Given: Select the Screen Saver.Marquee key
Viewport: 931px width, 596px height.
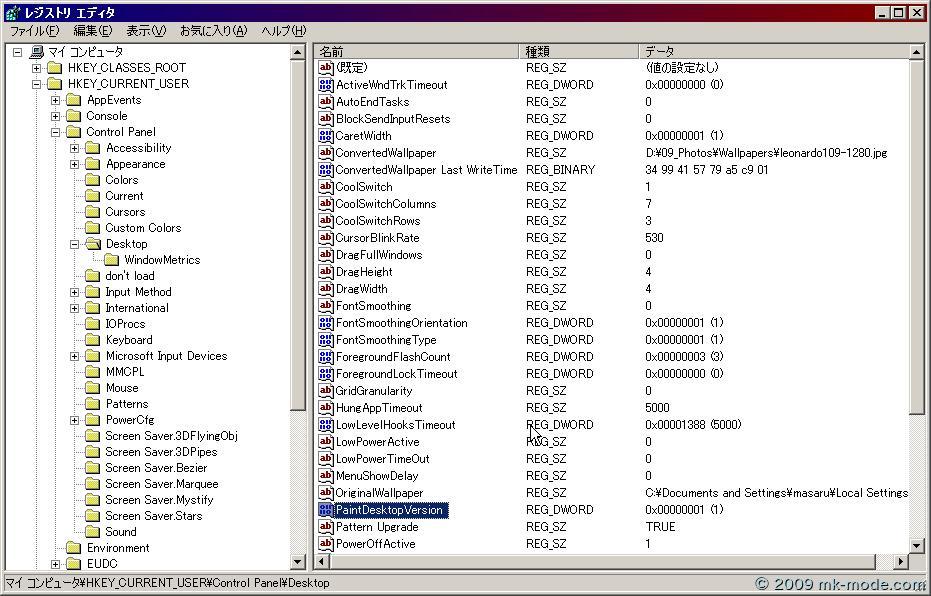Looking at the screenshot, I should (x=161, y=484).
